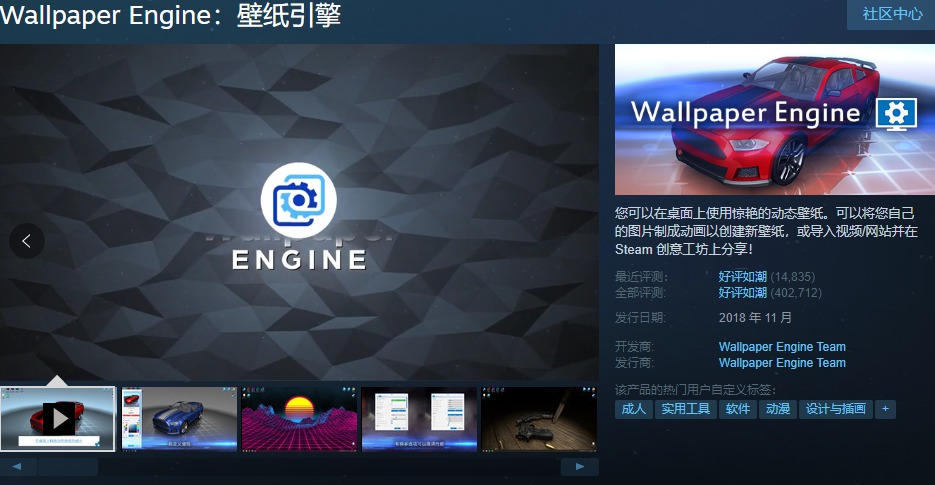Open the 设计与插画 tag

coord(835,409)
